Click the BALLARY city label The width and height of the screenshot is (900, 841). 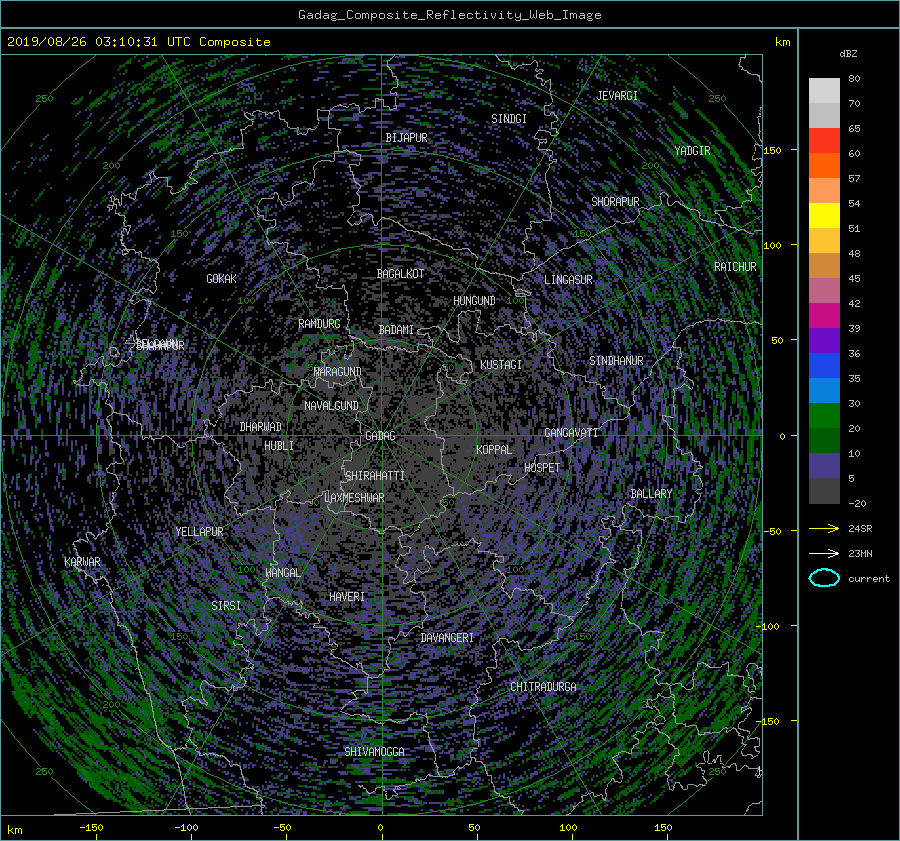pyautogui.click(x=651, y=494)
